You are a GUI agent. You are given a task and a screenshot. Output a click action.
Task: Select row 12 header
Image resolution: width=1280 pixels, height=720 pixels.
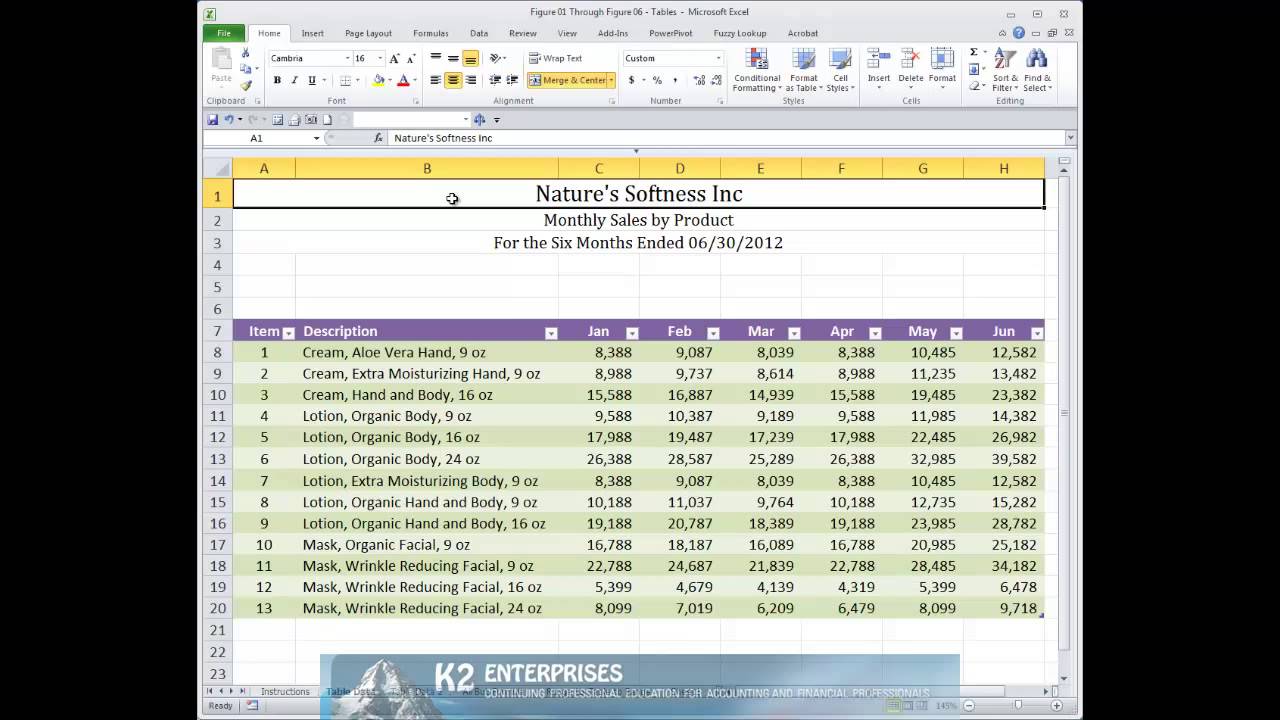point(217,437)
